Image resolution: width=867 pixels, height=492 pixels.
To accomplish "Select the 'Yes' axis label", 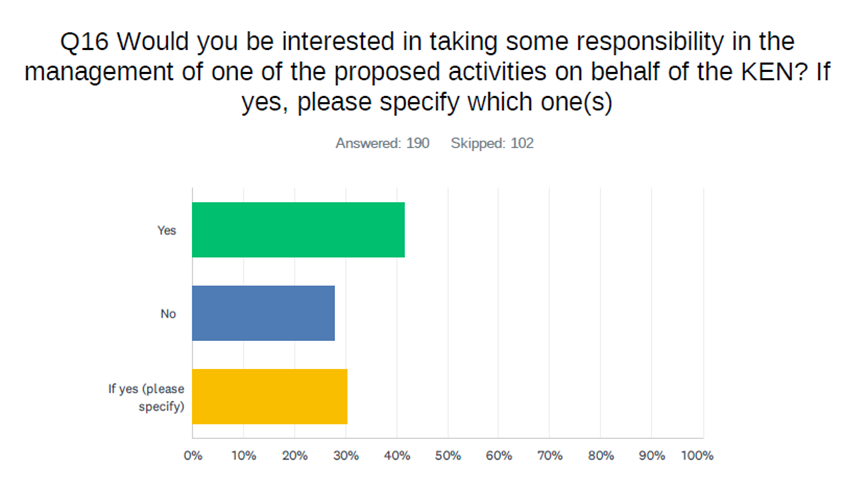I will (x=166, y=230).
